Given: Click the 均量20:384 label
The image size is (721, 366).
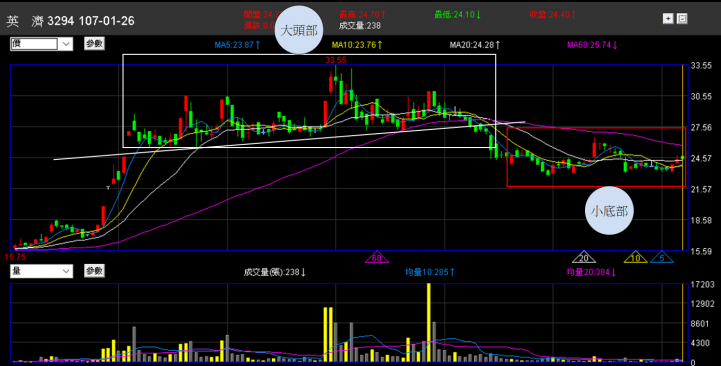Looking at the screenshot, I should (591, 272).
